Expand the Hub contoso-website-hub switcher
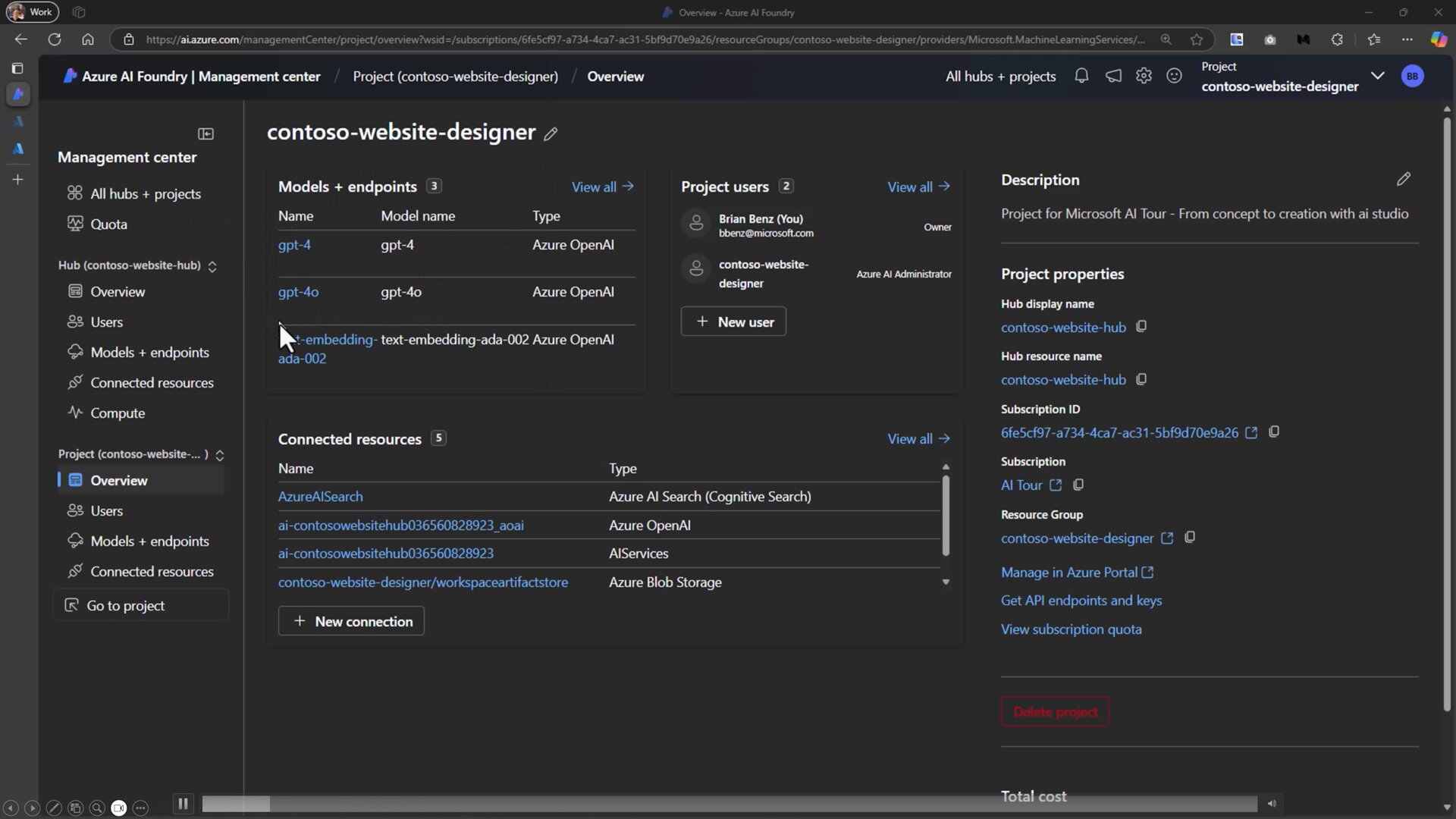1456x819 pixels. click(213, 265)
